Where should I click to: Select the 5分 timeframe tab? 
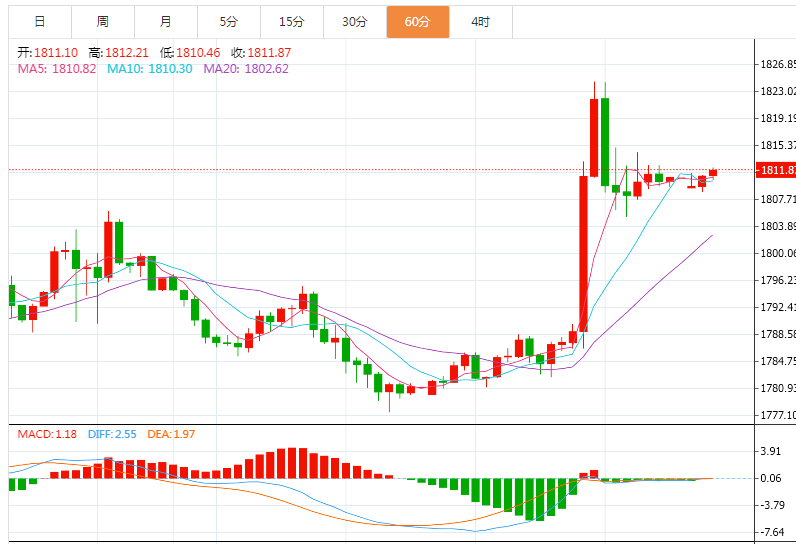pos(229,22)
